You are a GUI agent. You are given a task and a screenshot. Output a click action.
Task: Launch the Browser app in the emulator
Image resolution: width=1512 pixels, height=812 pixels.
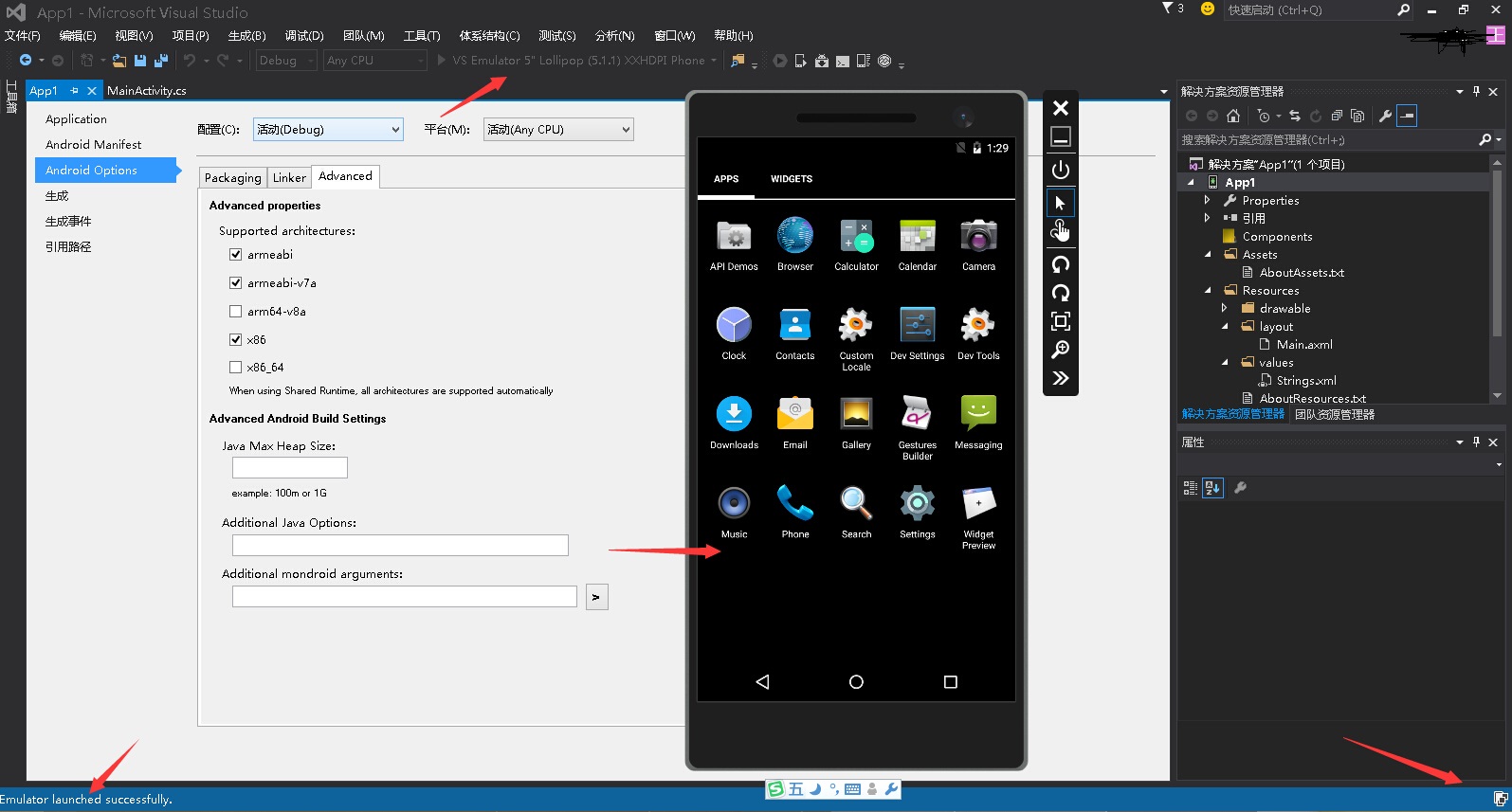tap(795, 244)
